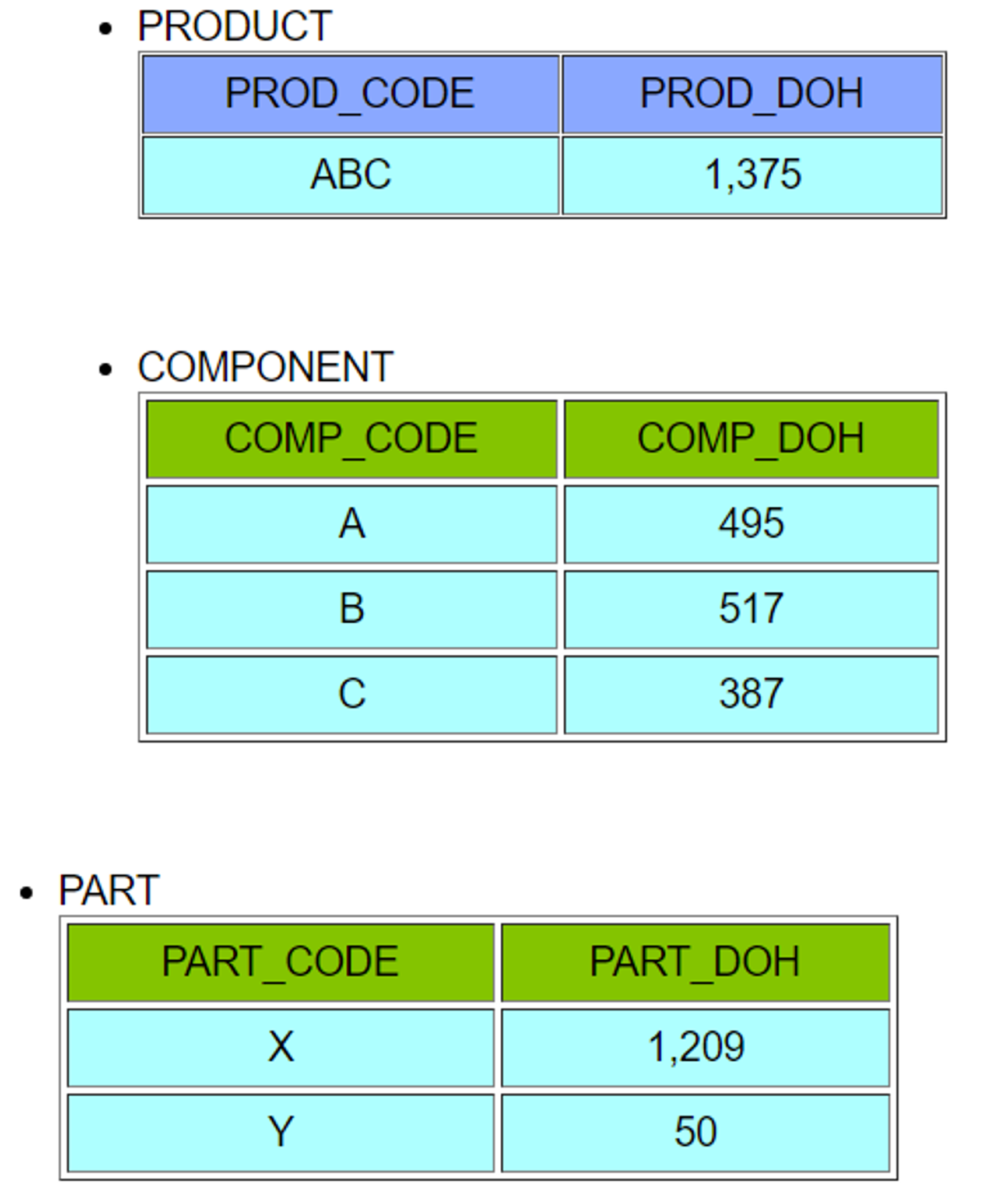This screenshot has height=1193, width=1008.
Task: Click component code A cell
Action: click(352, 524)
